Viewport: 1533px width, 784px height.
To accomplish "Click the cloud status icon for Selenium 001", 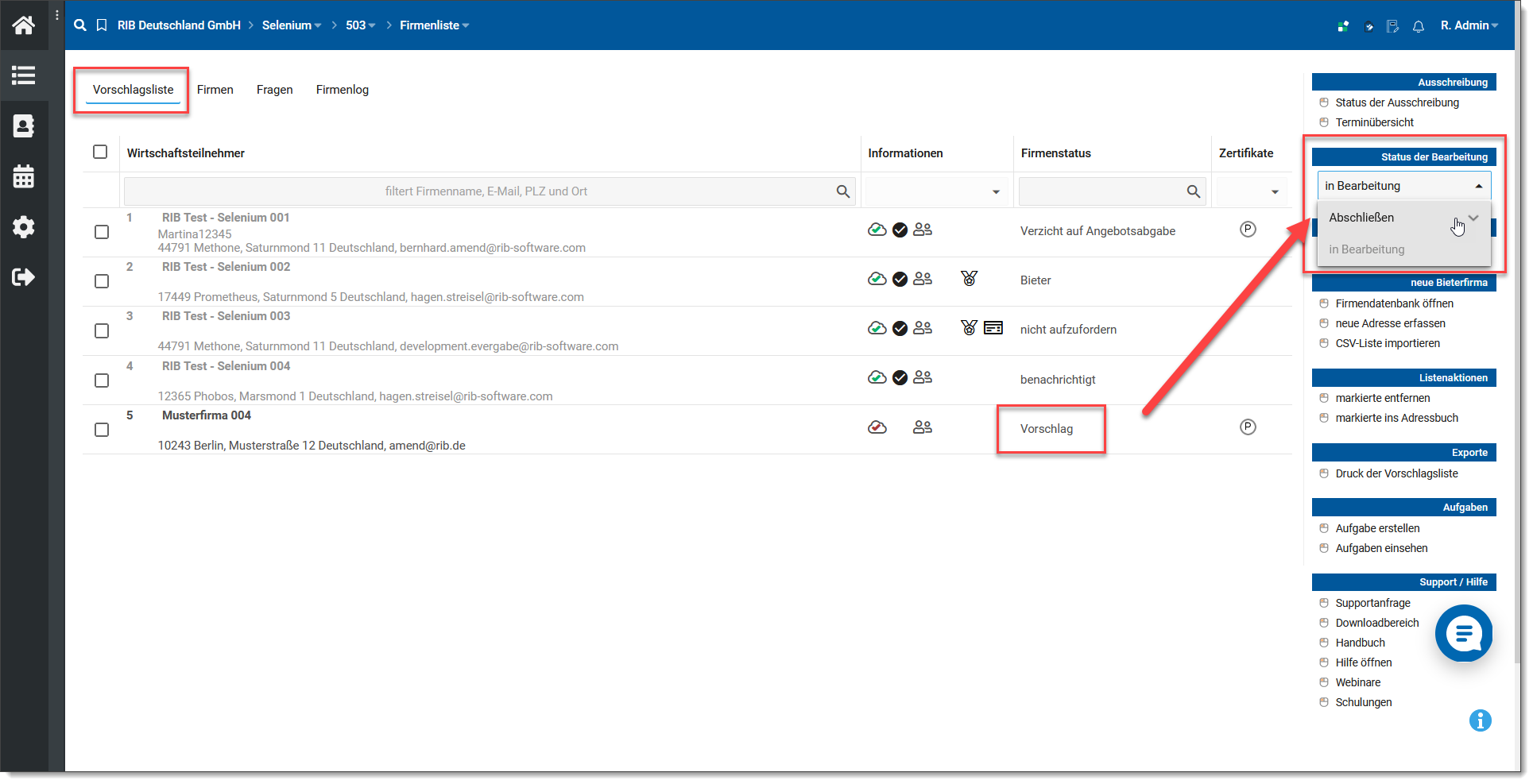I will coord(877,230).
